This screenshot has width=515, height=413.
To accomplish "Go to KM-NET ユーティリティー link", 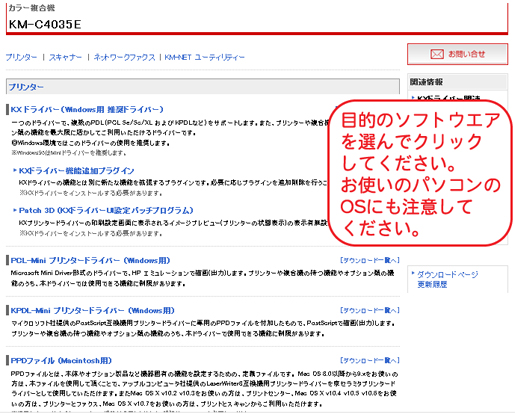I will tap(204, 57).
